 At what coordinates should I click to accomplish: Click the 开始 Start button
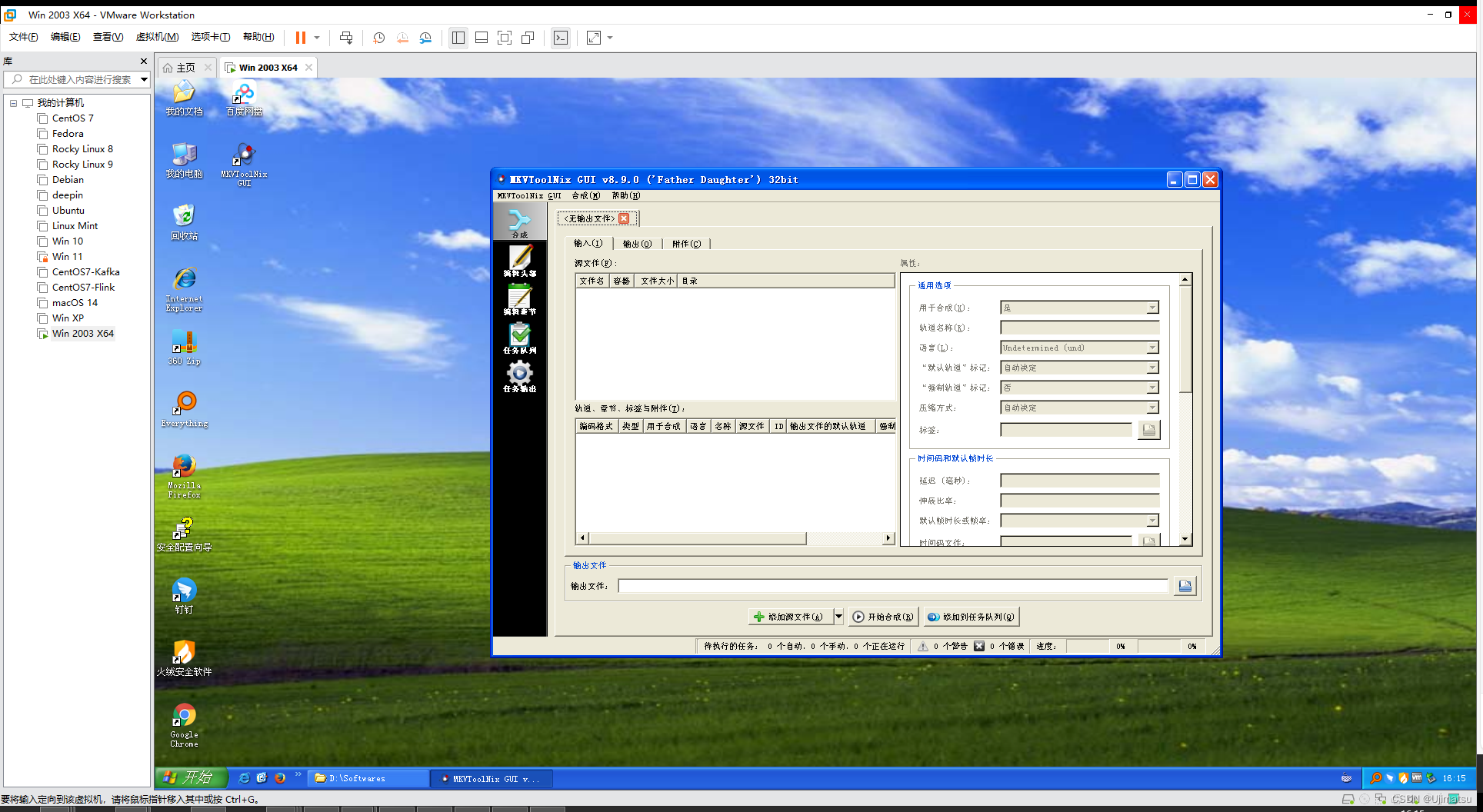coord(191,777)
